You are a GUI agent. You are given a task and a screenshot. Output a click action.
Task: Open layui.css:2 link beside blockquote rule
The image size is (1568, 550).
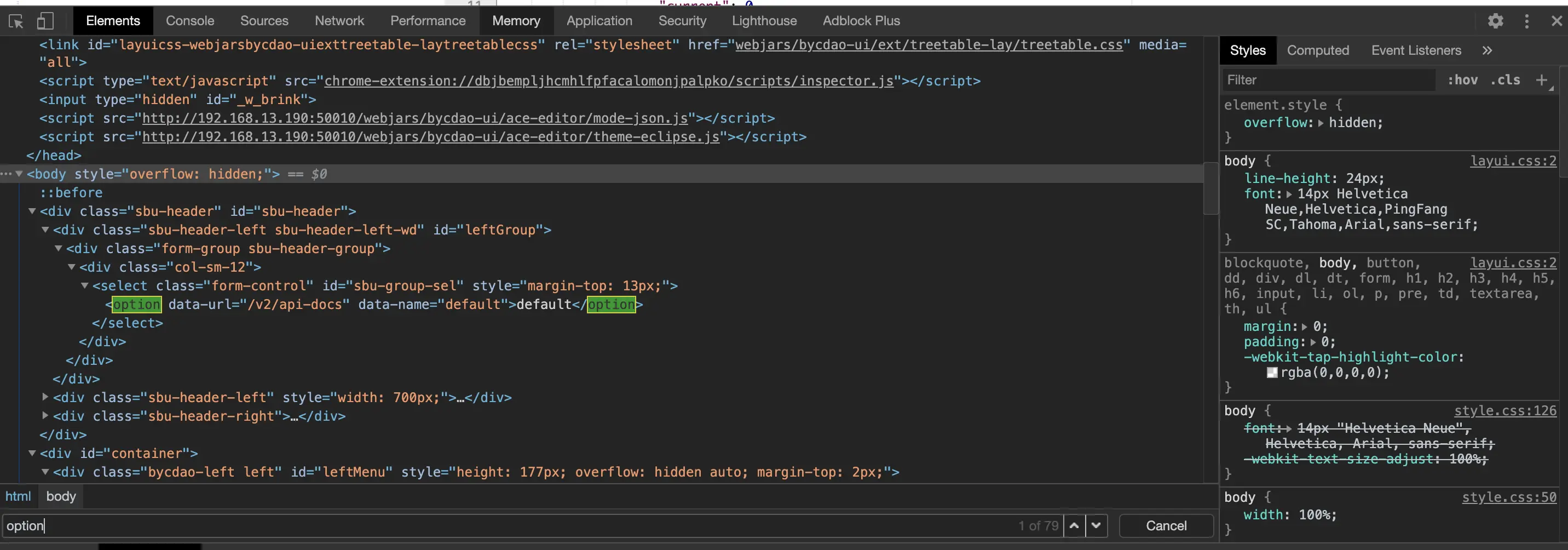pyautogui.click(x=1513, y=262)
